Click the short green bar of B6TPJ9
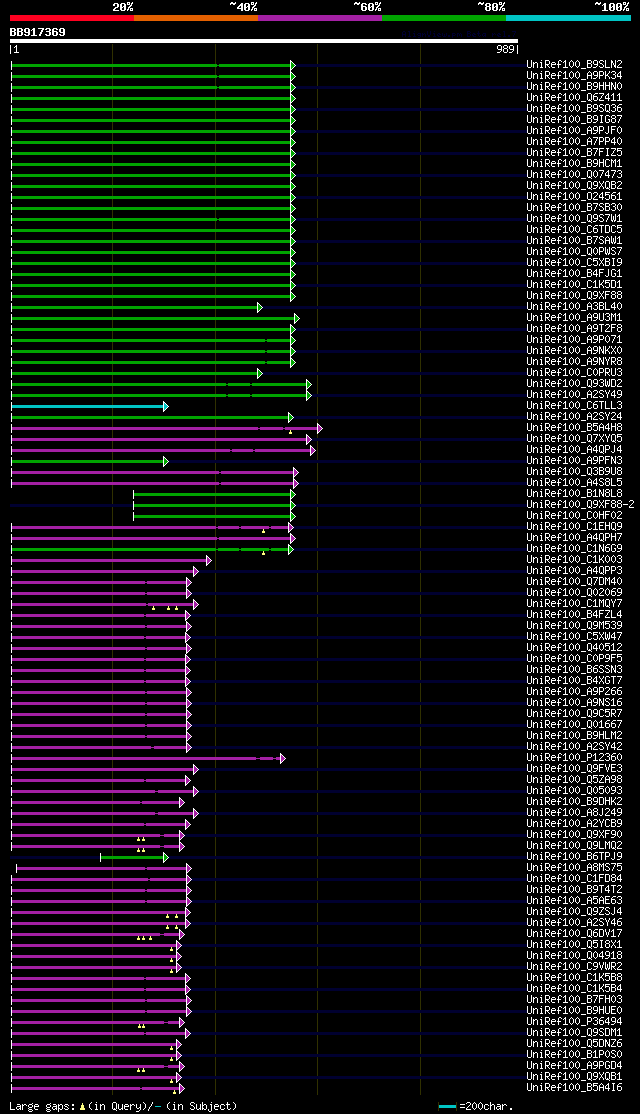This screenshot has width=640, height=1114. 134,858
